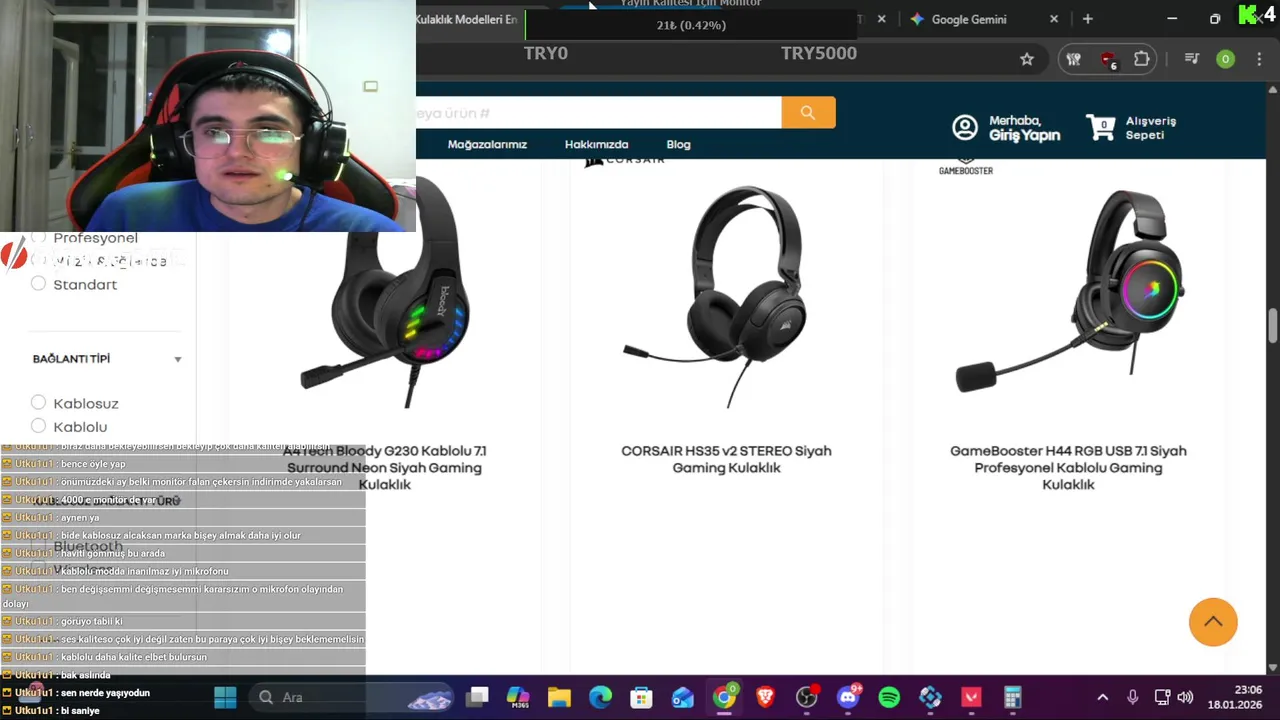
Task: Open the Extensions puzzle-piece menu
Action: click(1141, 59)
